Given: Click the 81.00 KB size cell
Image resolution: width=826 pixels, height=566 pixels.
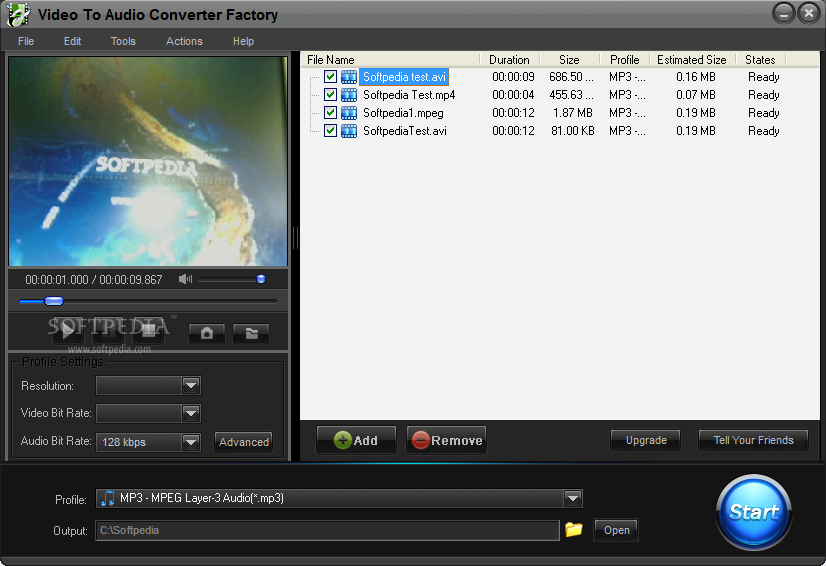Looking at the screenshot, I should click(573, 131).
